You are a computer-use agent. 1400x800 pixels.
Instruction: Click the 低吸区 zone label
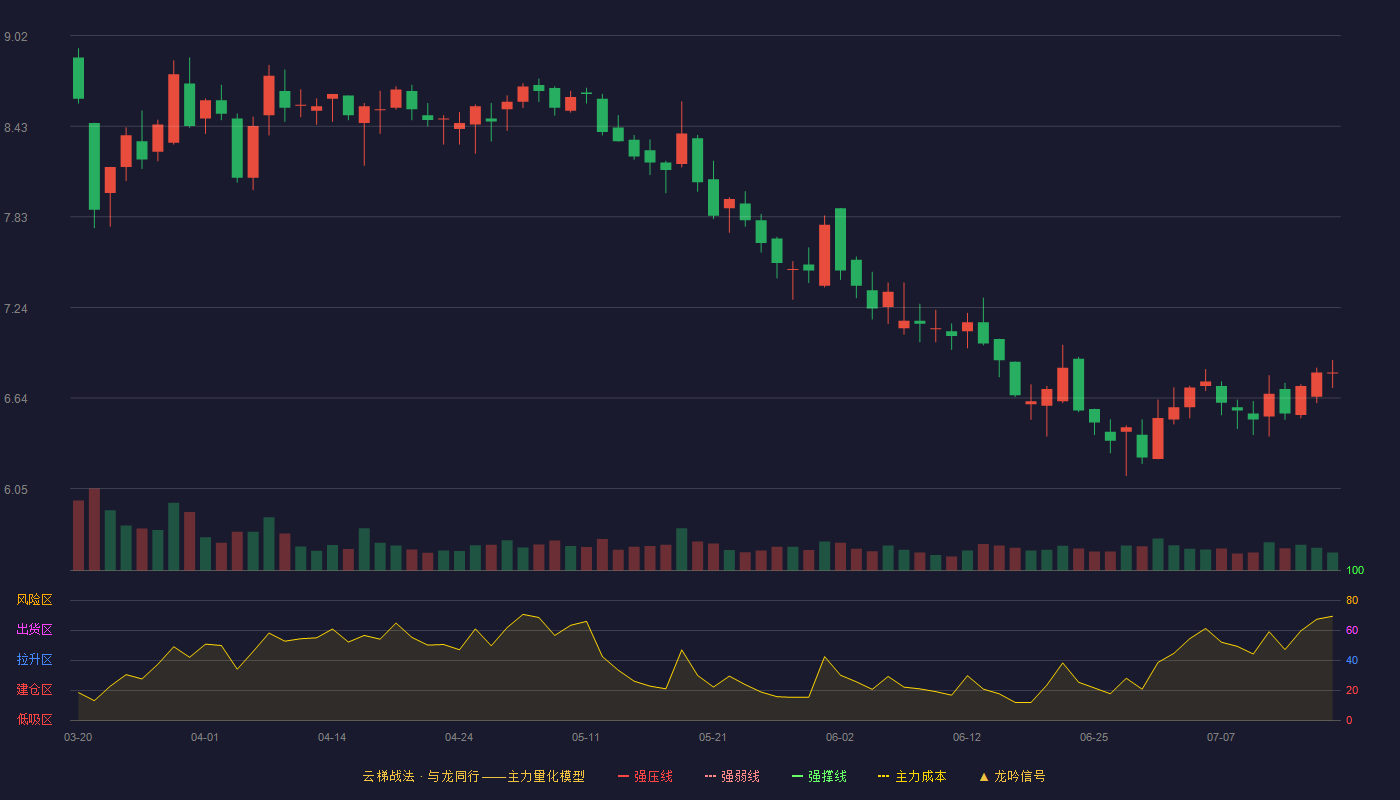[34, 719]
